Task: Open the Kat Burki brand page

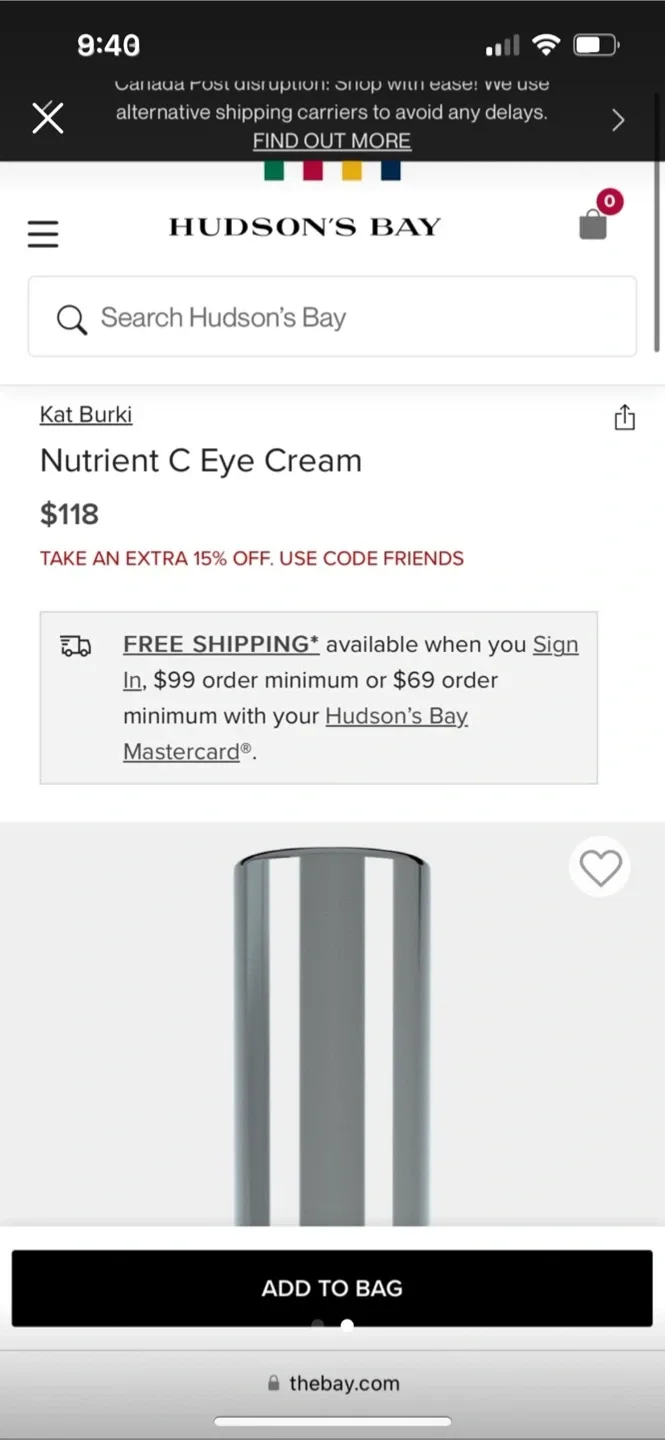Action: [x=86, y=414]
